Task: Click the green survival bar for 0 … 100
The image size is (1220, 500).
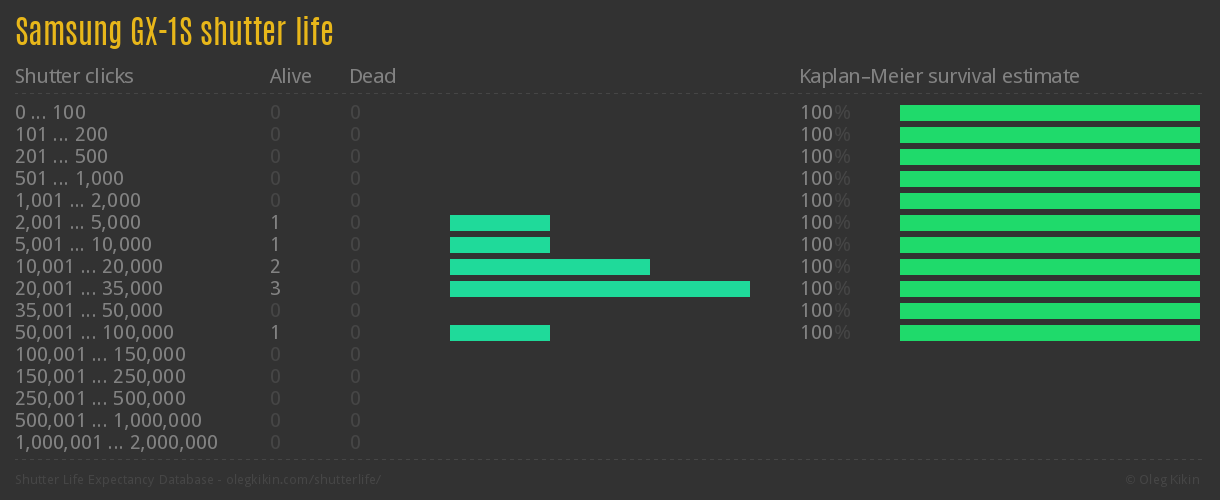Action: tap(1050, 113)
